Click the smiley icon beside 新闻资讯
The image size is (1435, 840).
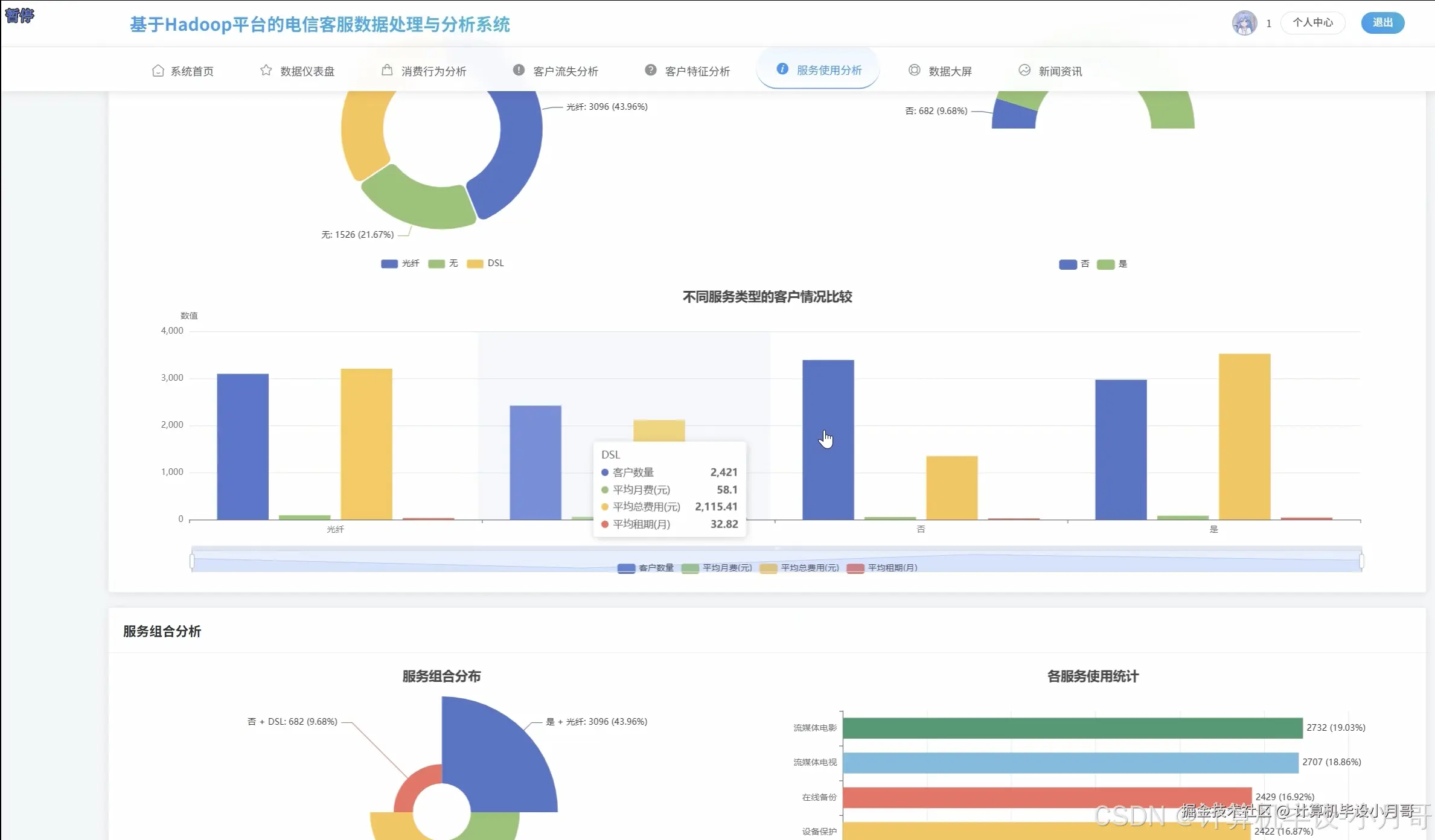point(1024,70)
